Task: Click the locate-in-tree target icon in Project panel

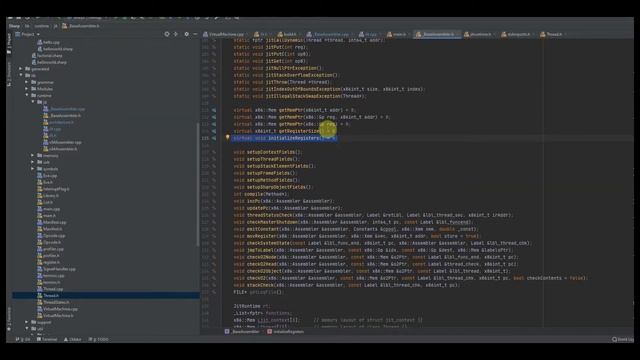Action: tap(167, 34)
